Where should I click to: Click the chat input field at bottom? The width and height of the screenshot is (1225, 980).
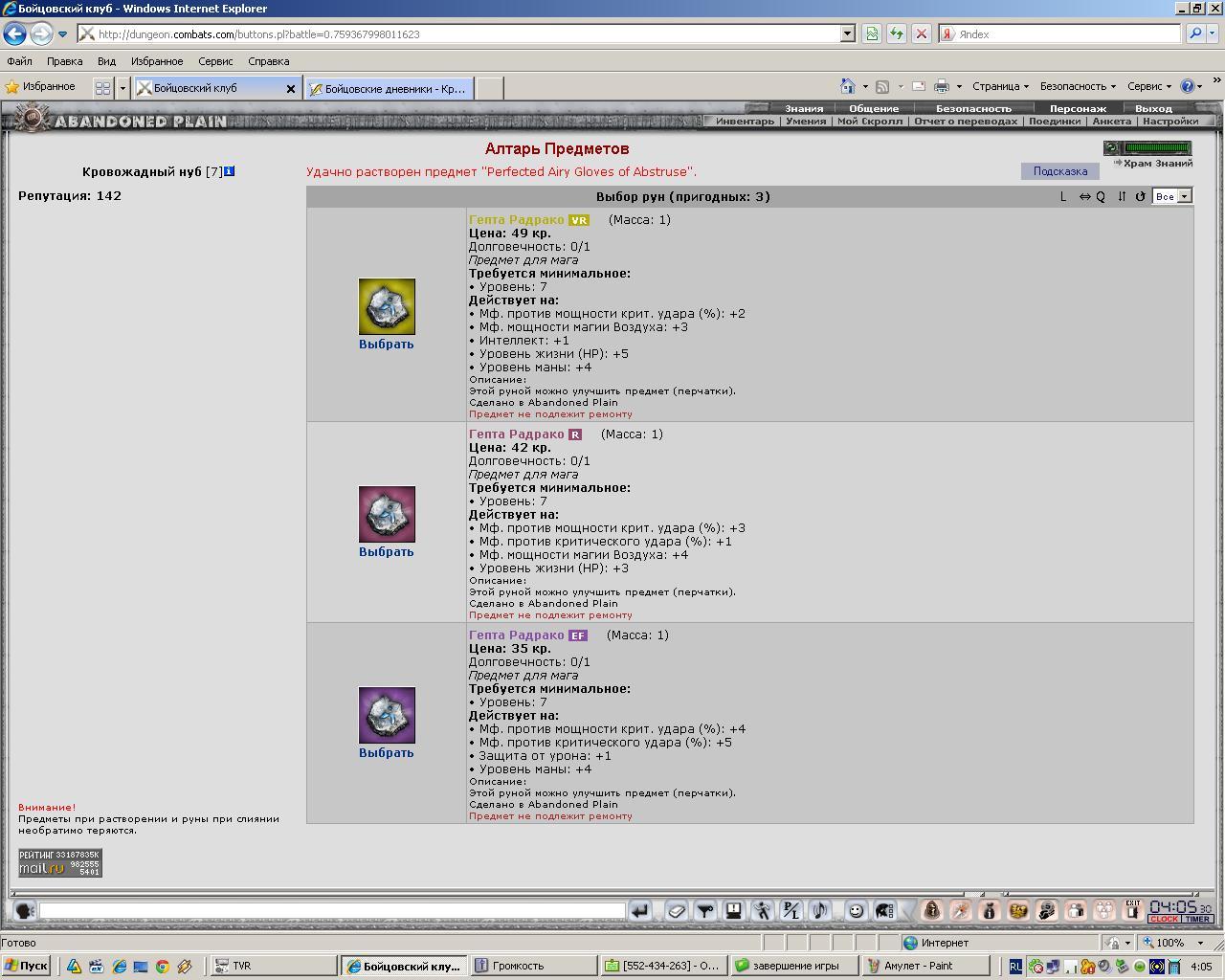pyautogui.click(x=332, y=910)
